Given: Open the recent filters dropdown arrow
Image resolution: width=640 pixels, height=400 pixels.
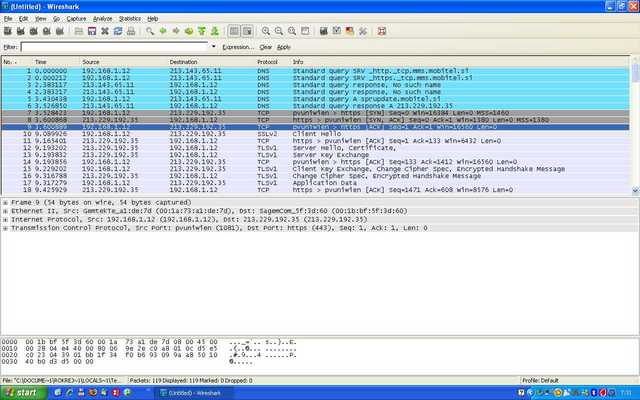Looking at the screenshot, I should pos(213,47).
